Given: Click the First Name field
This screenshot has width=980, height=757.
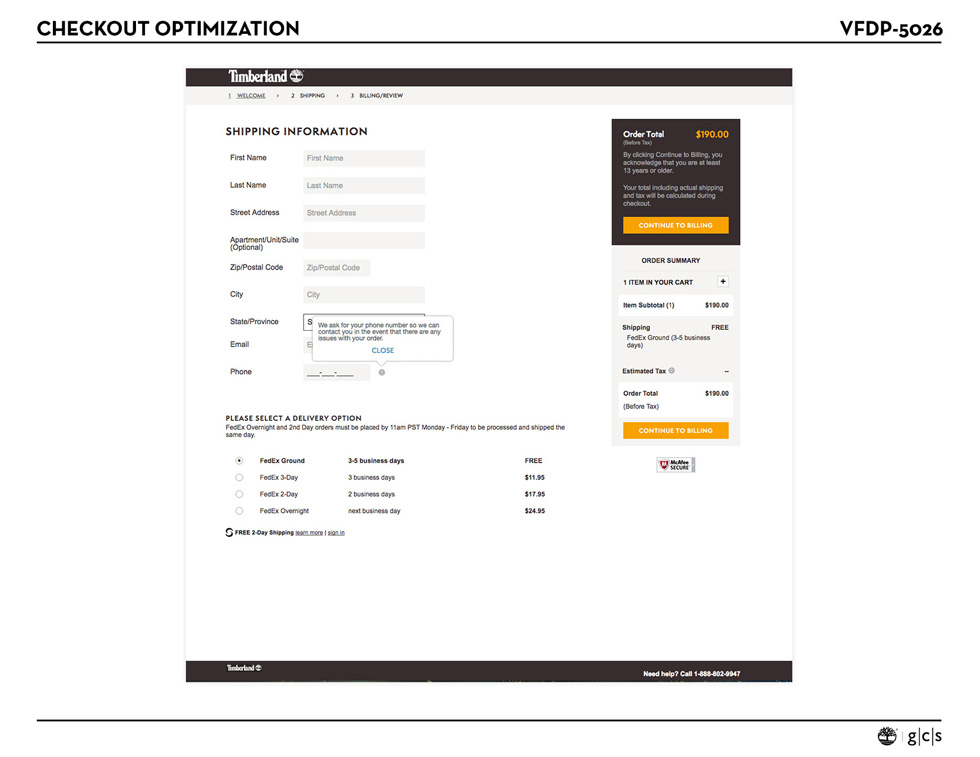Looking at the screenshot, I should click(364, 158).
